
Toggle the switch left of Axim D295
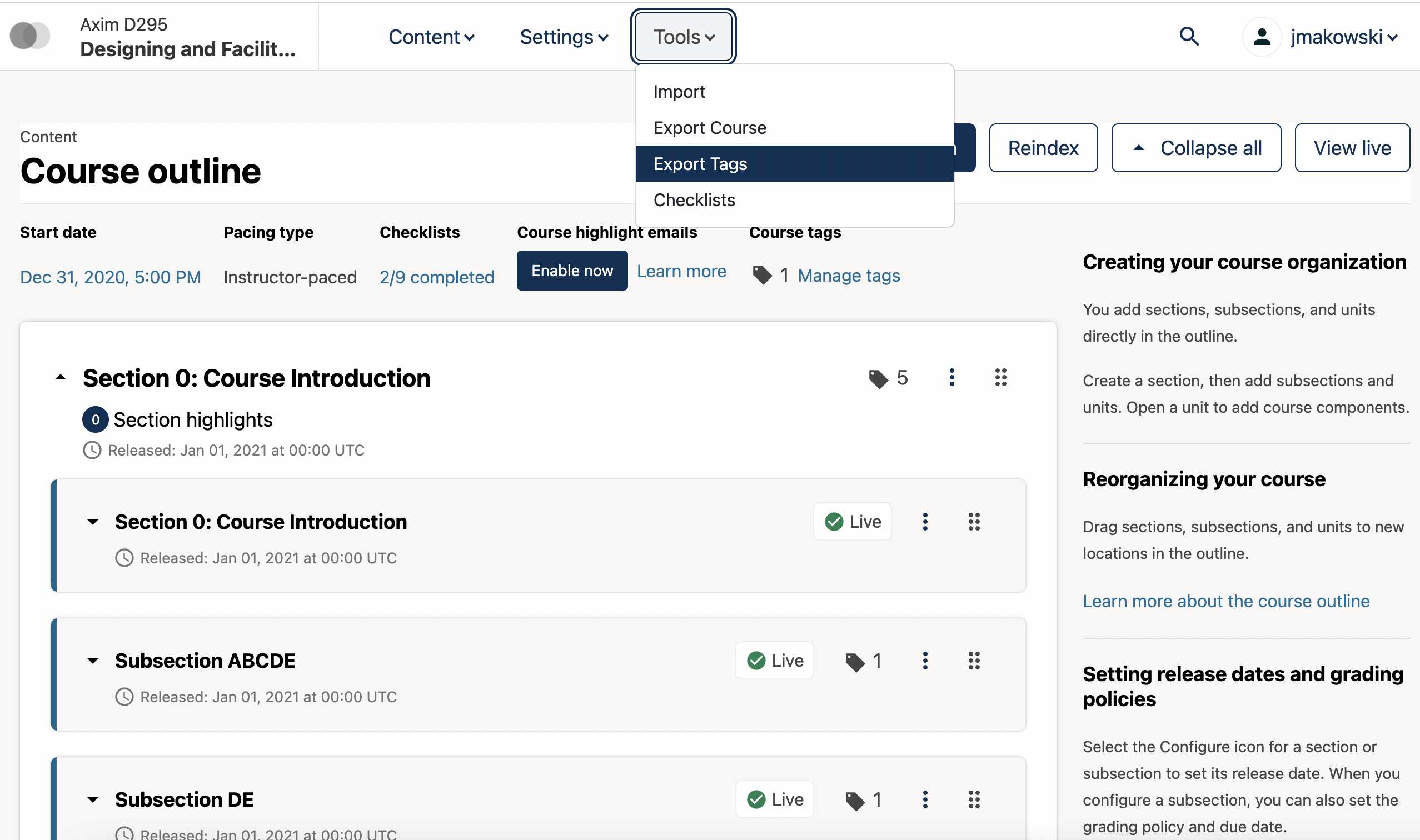tap(30, 36)
